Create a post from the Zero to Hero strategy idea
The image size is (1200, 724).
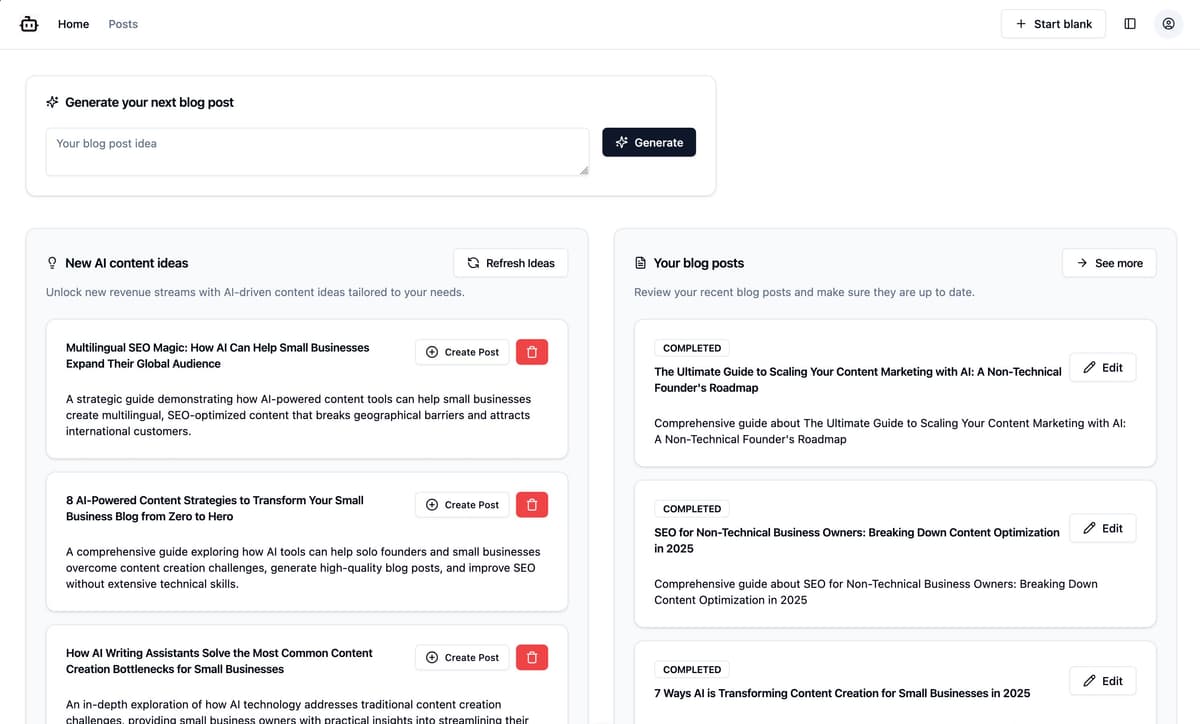461,504
